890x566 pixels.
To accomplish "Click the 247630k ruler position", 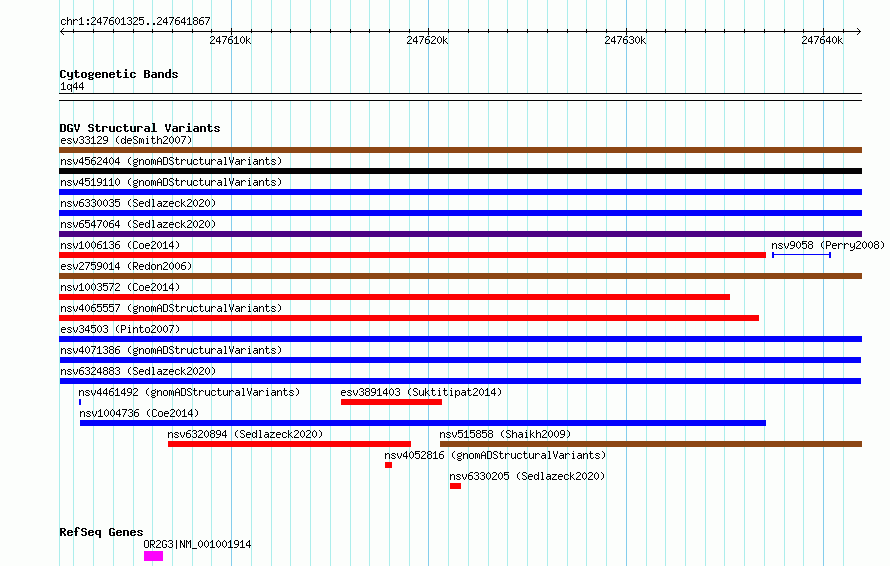I will [625, 40].
